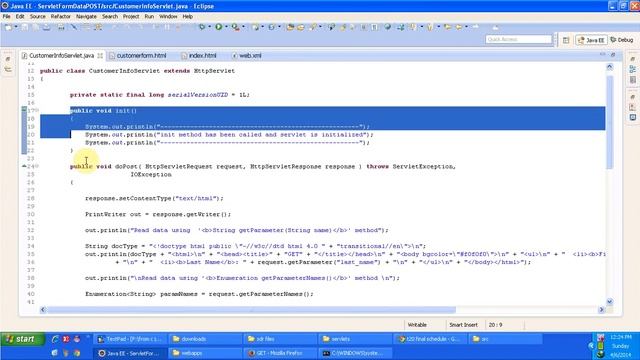Click the first icon in left sidebar
The width and height of the screenshot is (640, 360).
(8, 59)
